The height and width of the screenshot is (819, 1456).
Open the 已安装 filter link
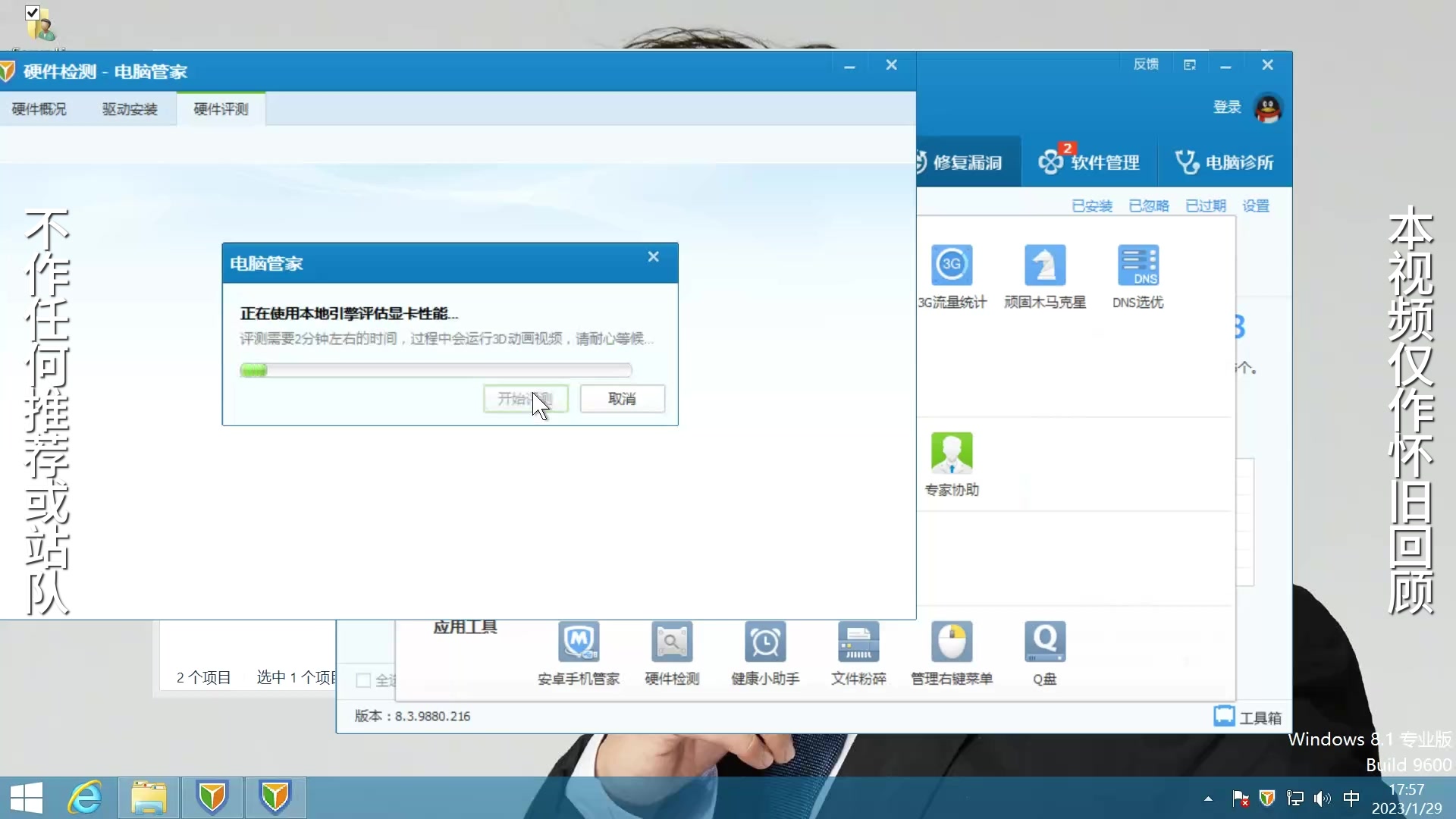tap(1092, 206)
